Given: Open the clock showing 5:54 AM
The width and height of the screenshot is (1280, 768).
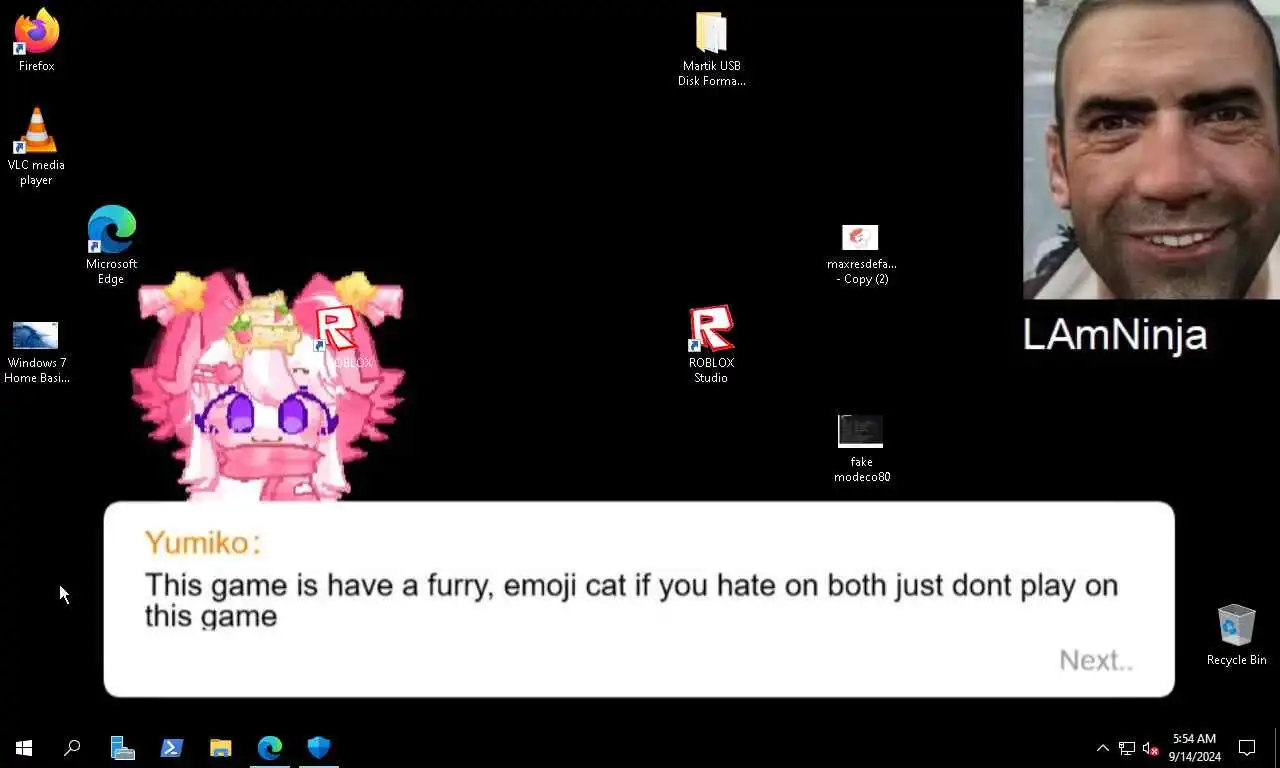Looking at the screenshot, I should coord(1195,747).
